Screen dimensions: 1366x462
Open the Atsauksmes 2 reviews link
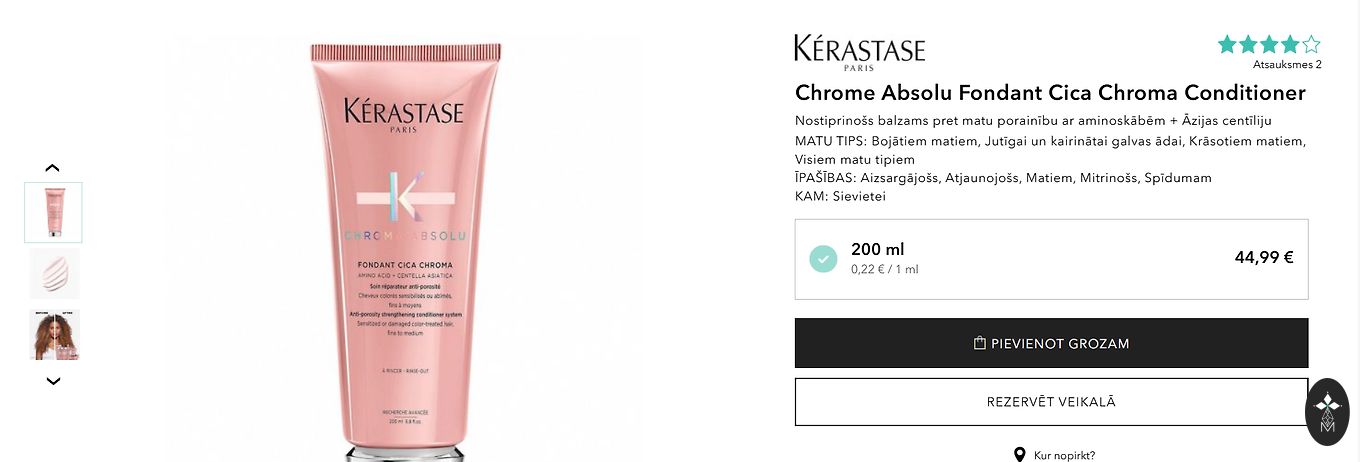(x=1287, y=64)
